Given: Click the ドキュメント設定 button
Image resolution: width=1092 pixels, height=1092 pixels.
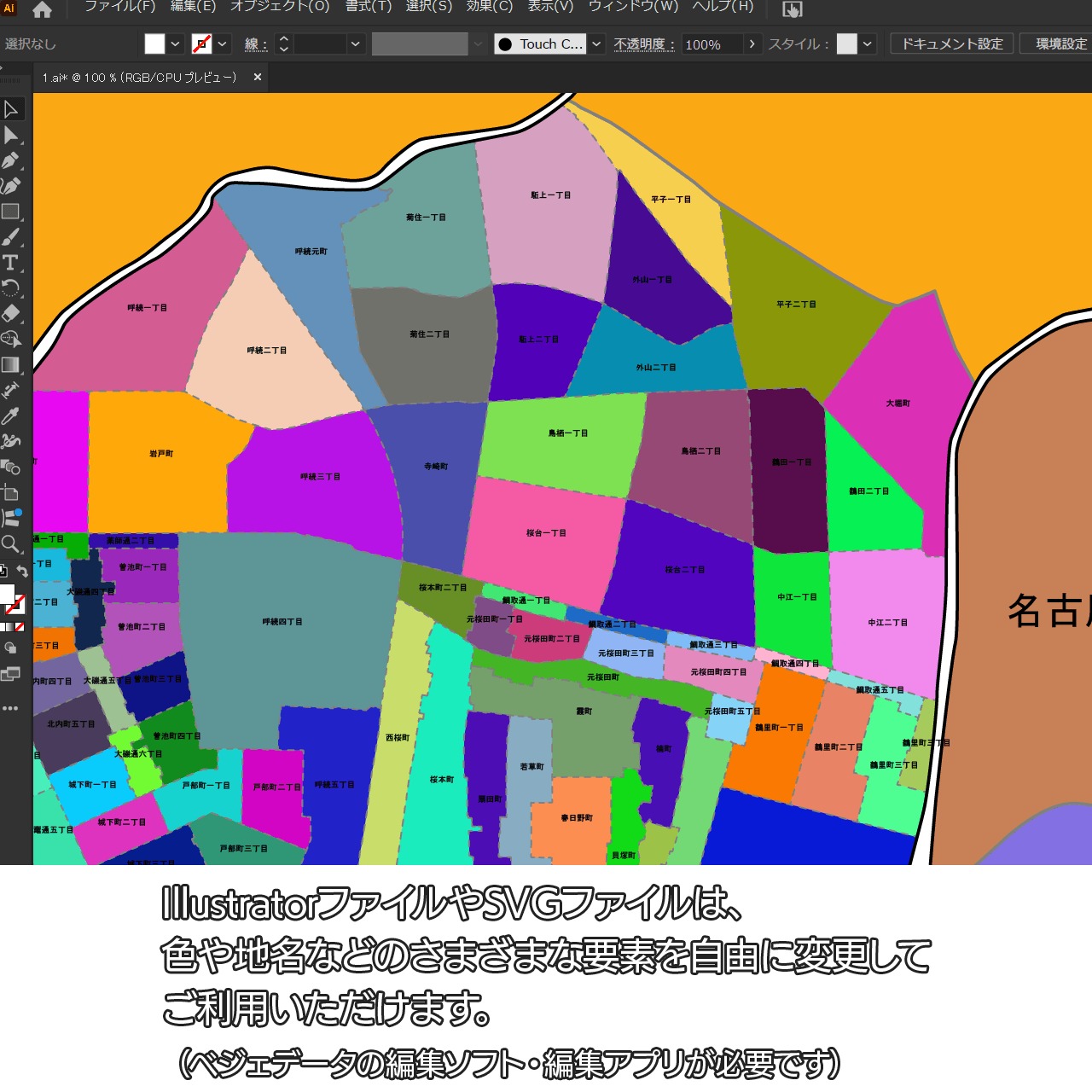Looking at the screenshot, I should (x=952, y=44).
